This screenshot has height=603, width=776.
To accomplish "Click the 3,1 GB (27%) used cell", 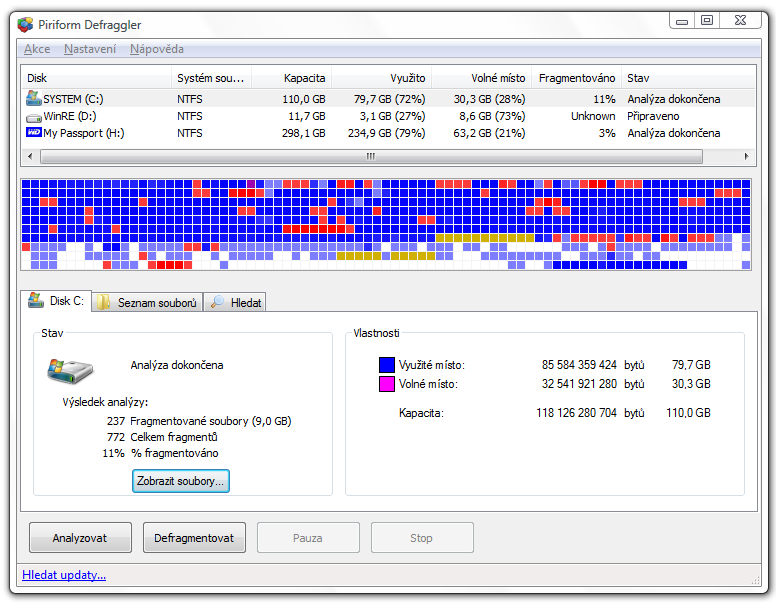I will (x=392, y=116).
